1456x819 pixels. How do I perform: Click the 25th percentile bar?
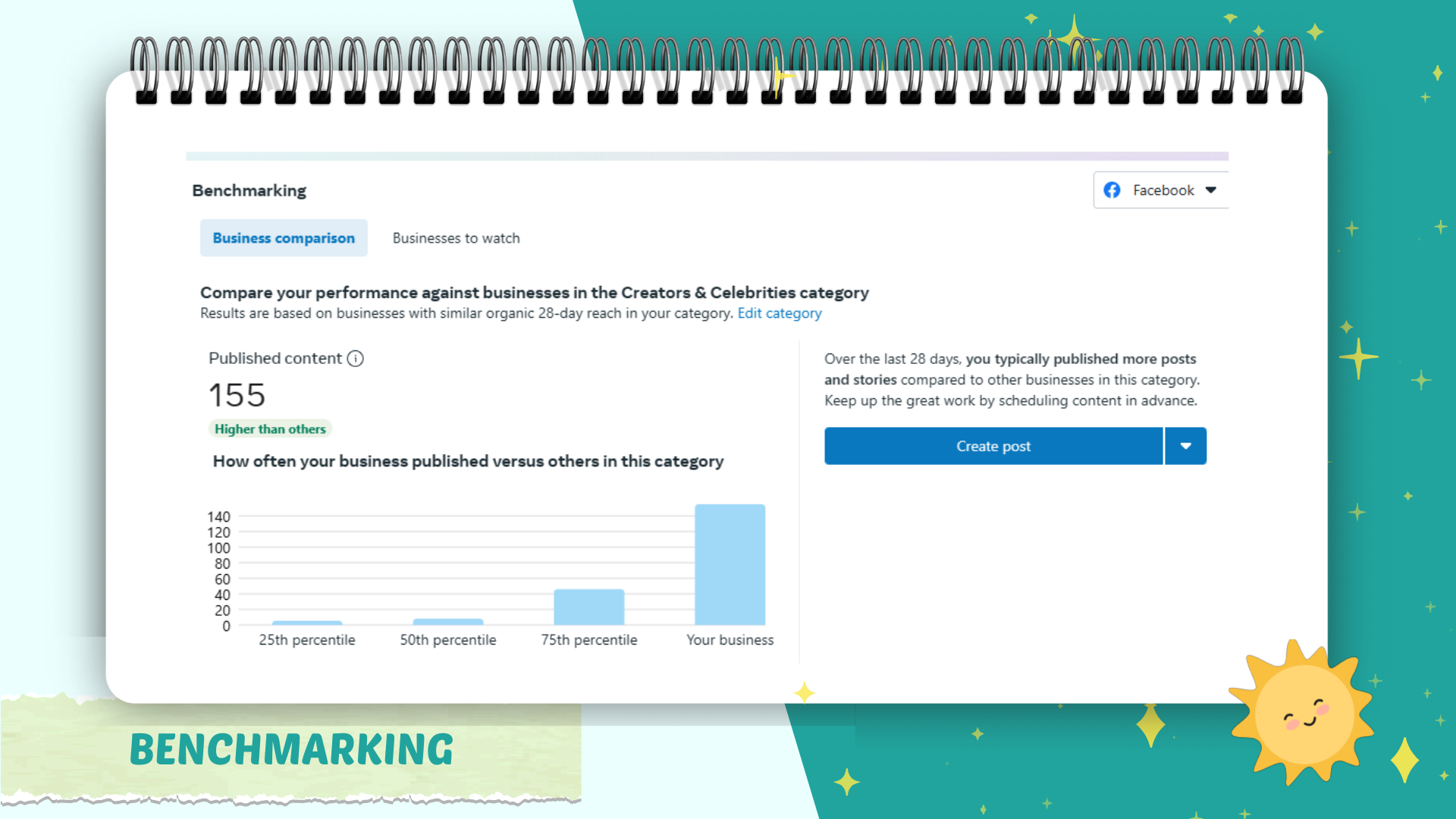click(x=307, y=623)
